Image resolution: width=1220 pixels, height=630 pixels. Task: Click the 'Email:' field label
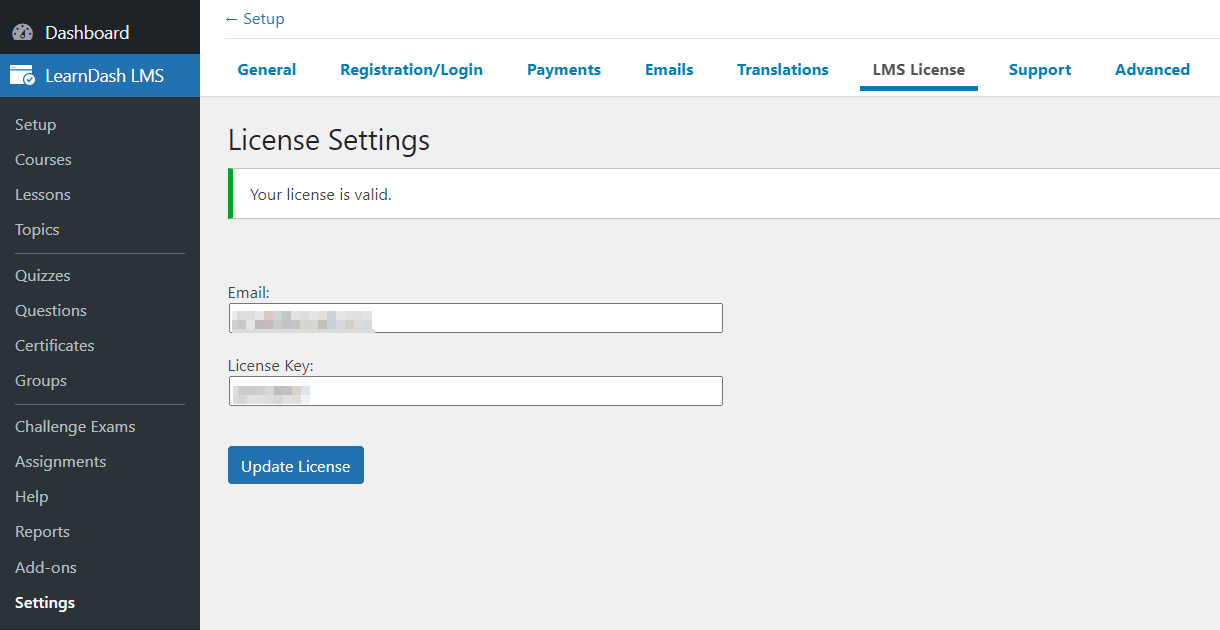click(x=249, y=293)
